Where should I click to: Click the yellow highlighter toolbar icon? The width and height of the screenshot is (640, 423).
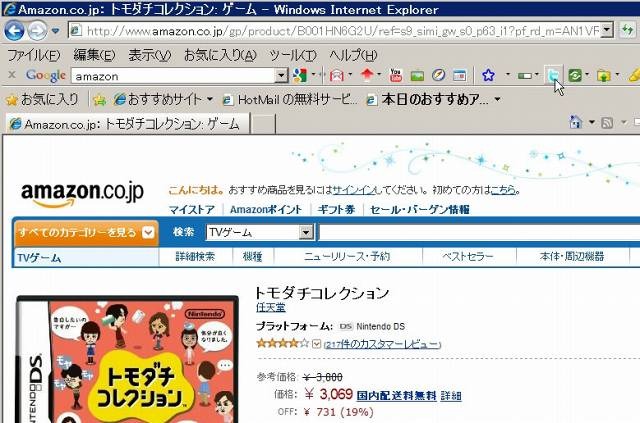coord(634,75)
